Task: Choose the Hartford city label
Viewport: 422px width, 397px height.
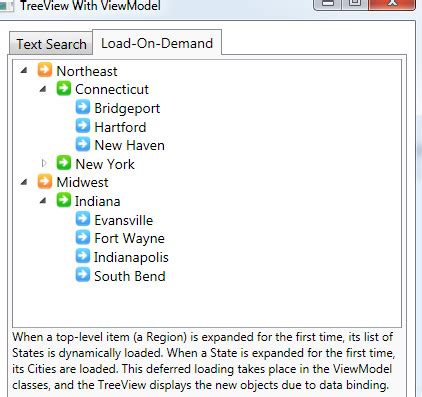Action: click(120, 127)
